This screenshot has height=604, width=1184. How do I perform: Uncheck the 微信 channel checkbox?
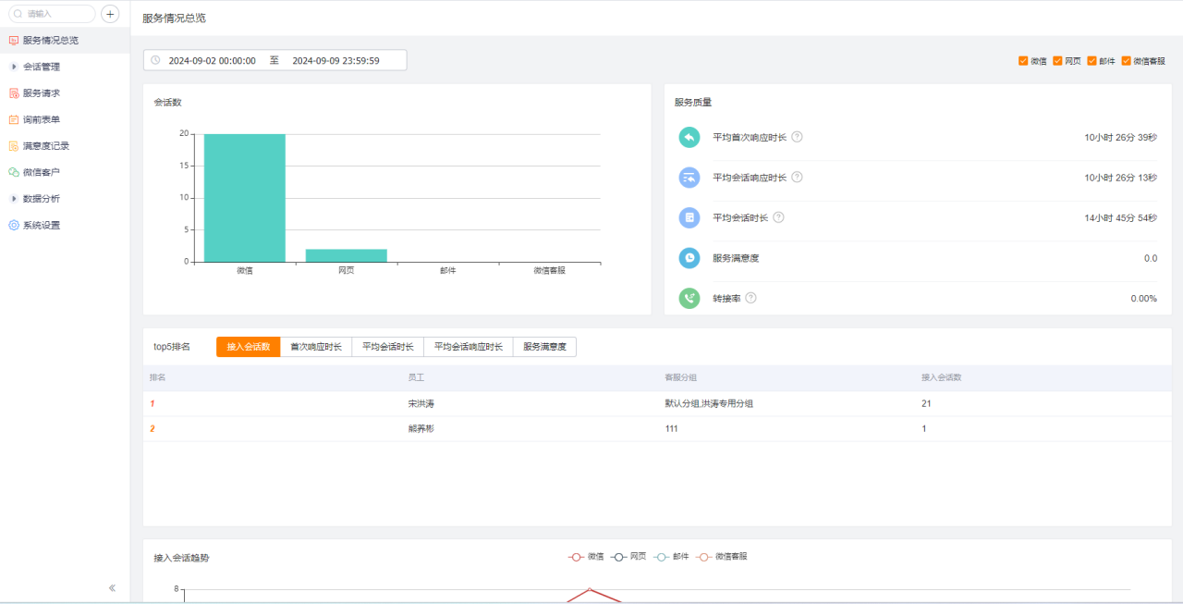[1023, 61]
